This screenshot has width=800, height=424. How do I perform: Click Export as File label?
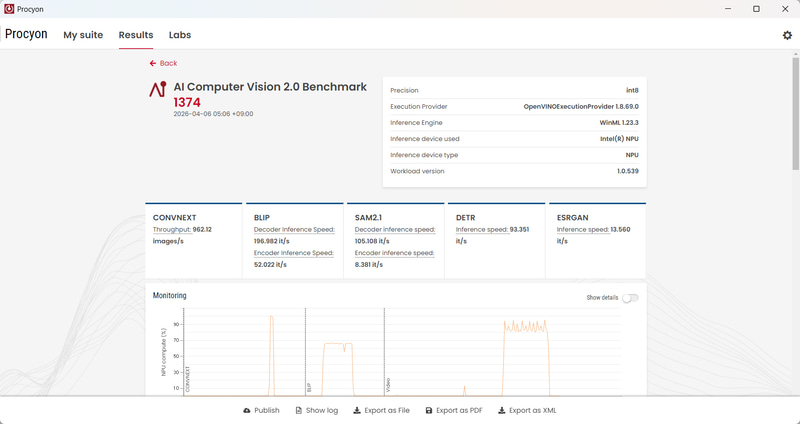[x=387, y=410]
